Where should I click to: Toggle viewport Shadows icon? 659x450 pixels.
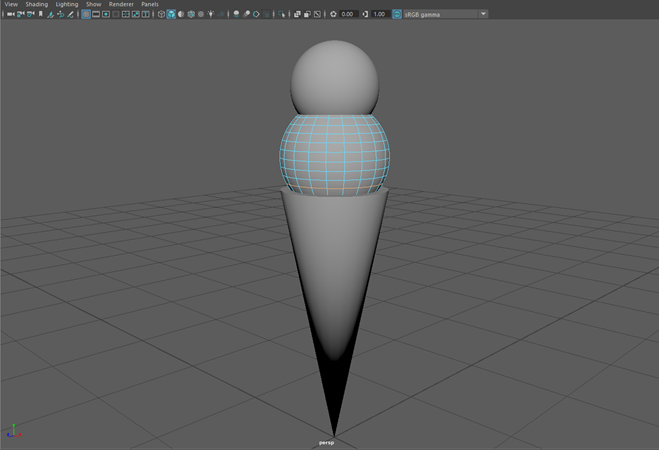point(221,14)
